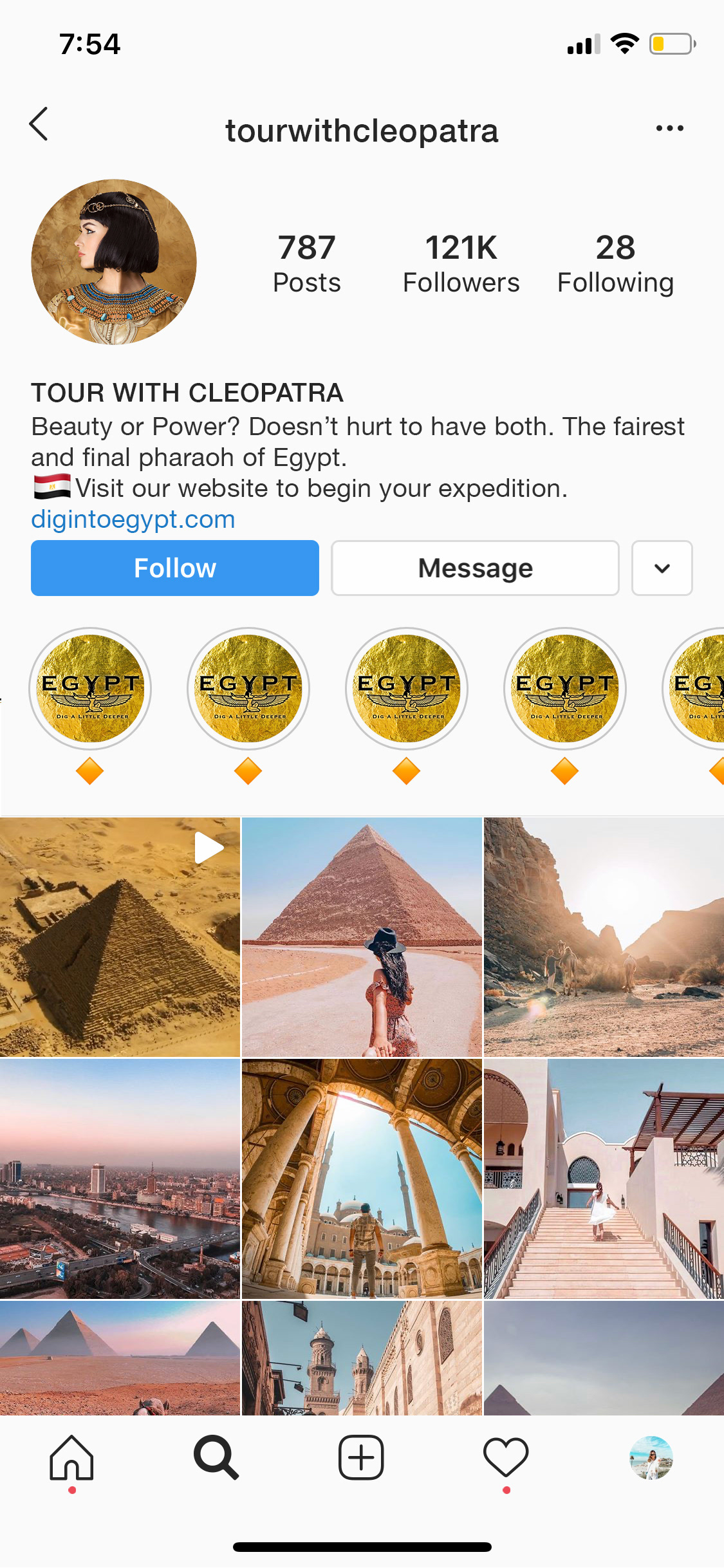
Task: Open the white staircase building photo
Action: click(x=604, y=1179)
